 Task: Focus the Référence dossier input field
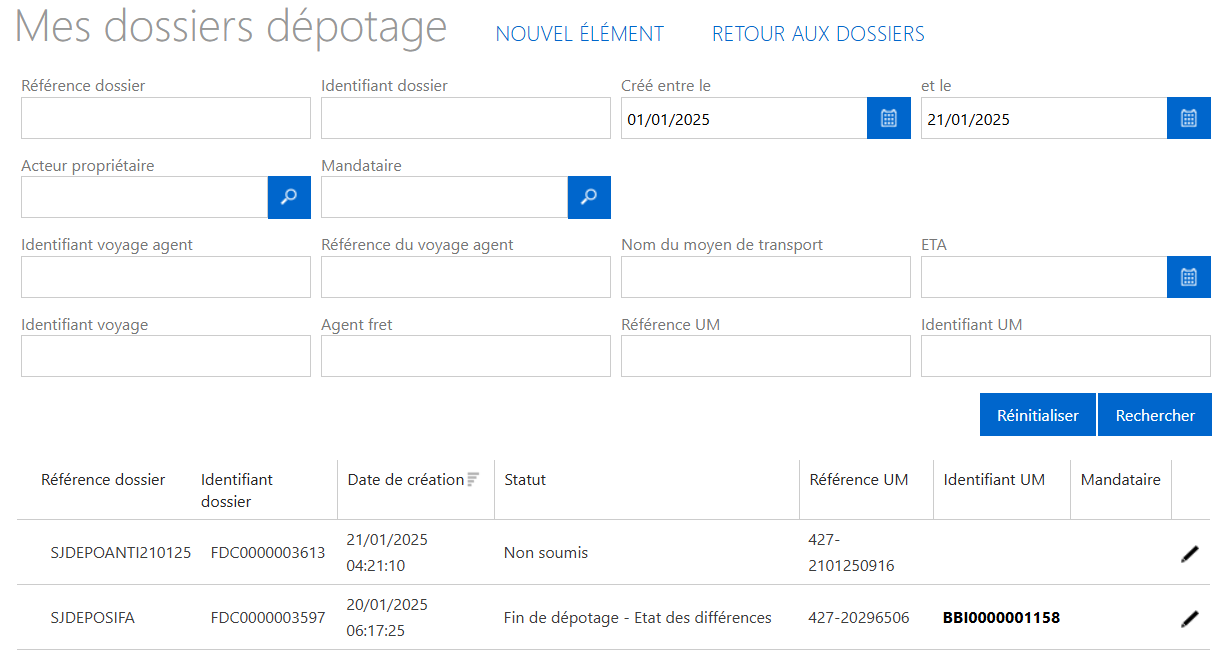click(x=166, y=118)
